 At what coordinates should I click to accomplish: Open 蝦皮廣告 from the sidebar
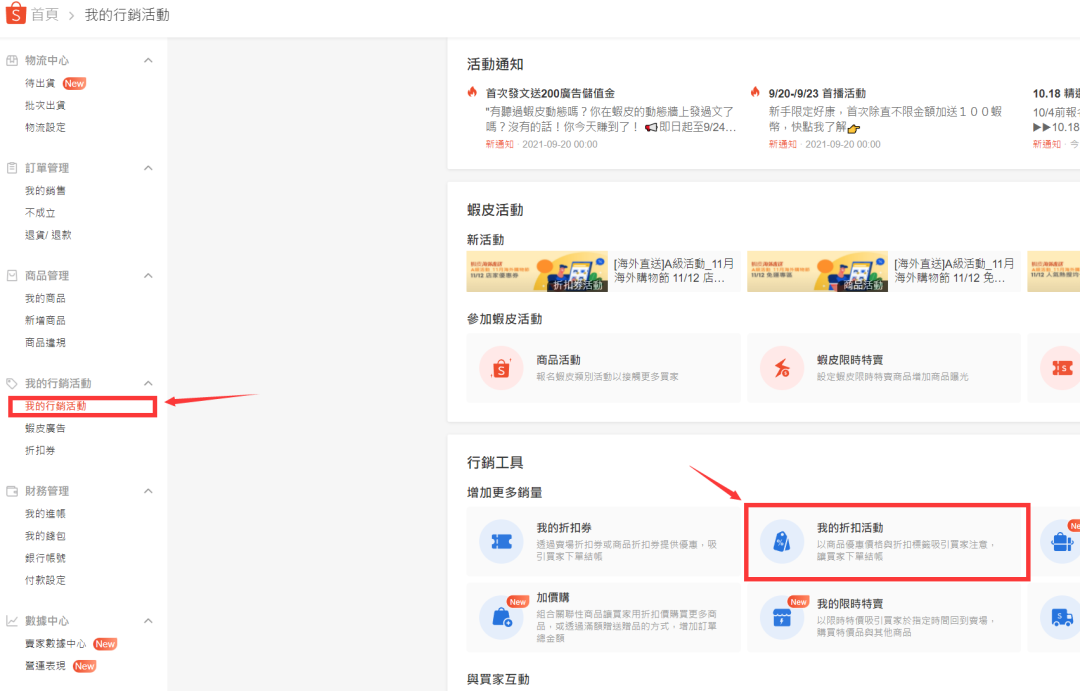pyautogui.click(x=43, y=427)
